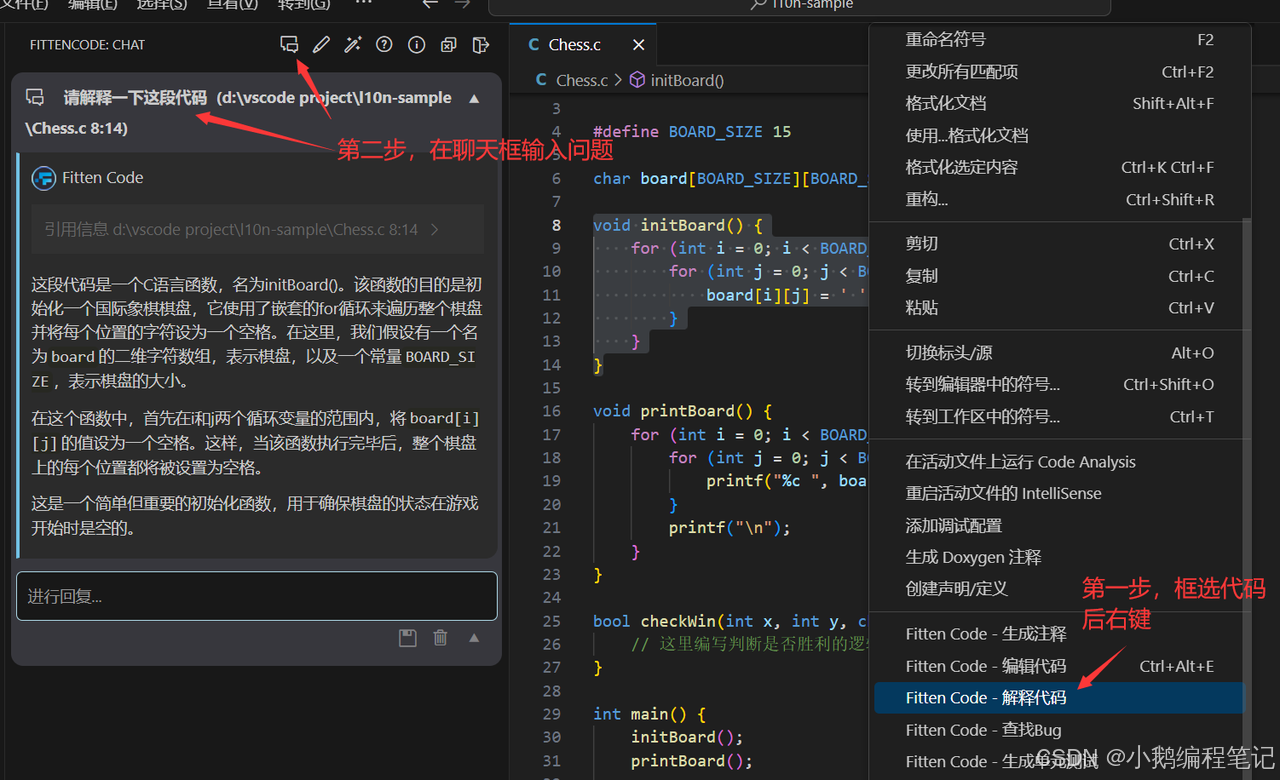Click the Fitten Code logo avatar

pos(43,178)
